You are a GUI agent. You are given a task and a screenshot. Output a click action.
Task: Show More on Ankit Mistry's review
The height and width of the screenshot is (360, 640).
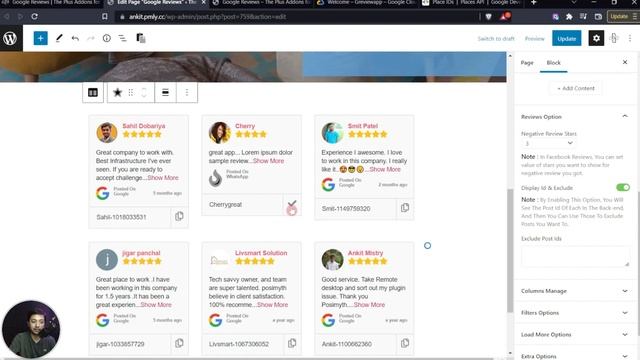click(x=369, y=304)
